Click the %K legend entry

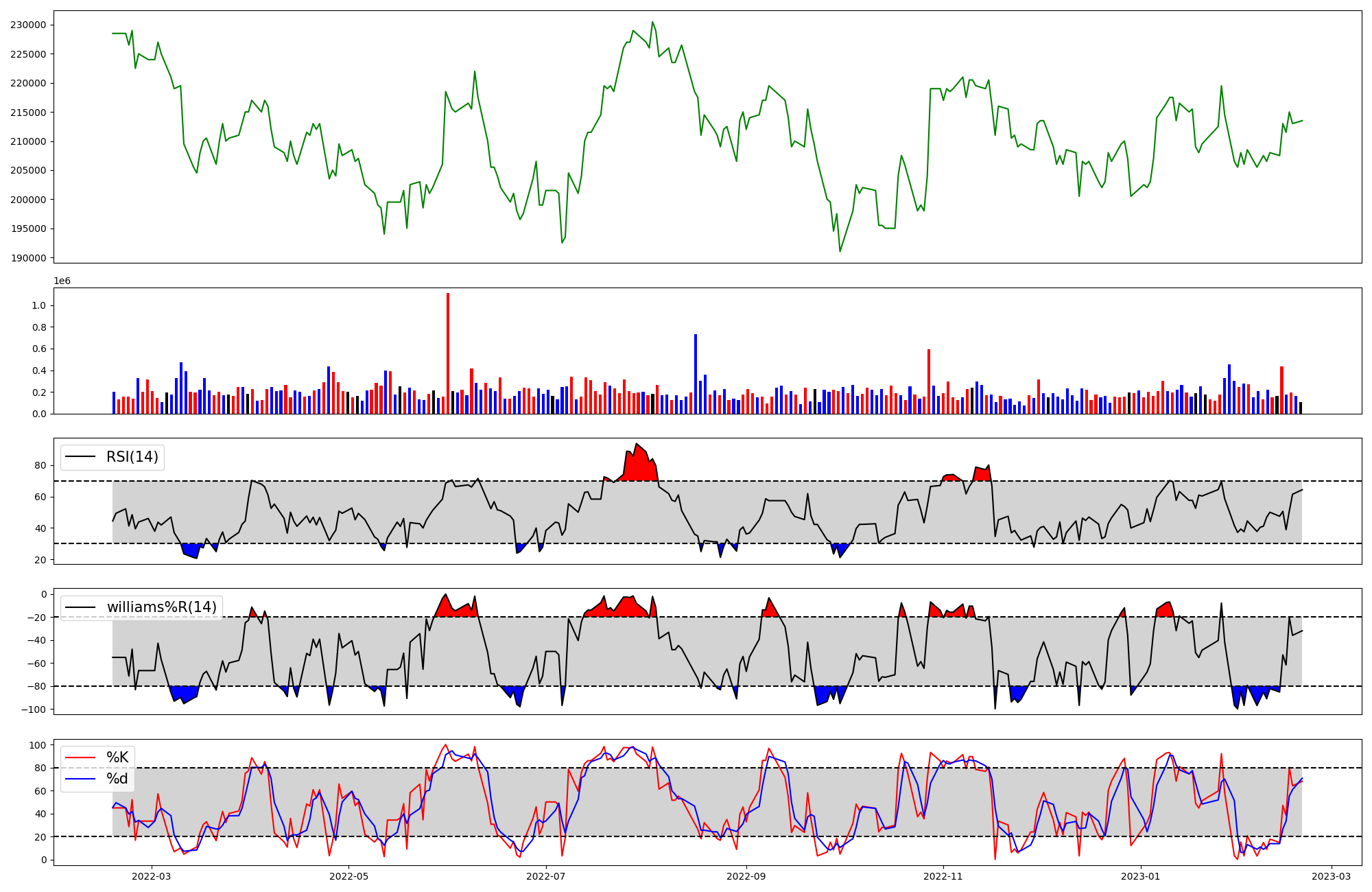coord(117,758)
